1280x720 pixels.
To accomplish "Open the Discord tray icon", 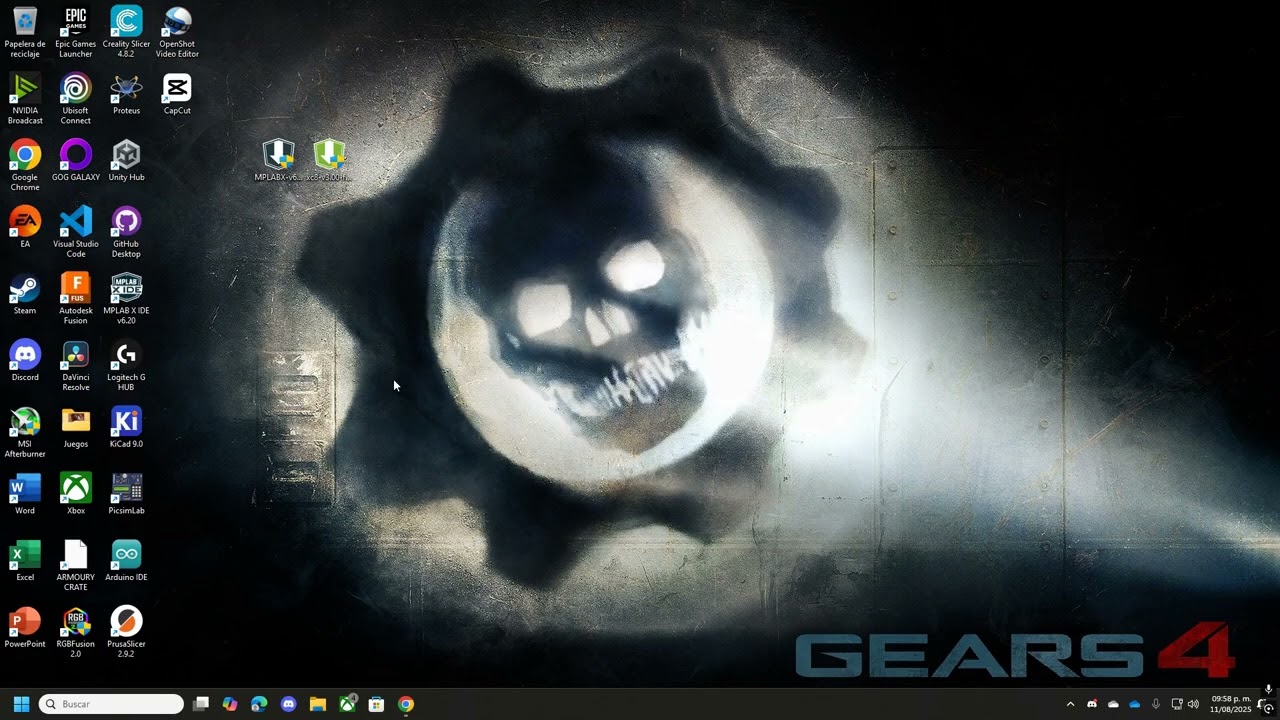I will (x=1092, y=704).
